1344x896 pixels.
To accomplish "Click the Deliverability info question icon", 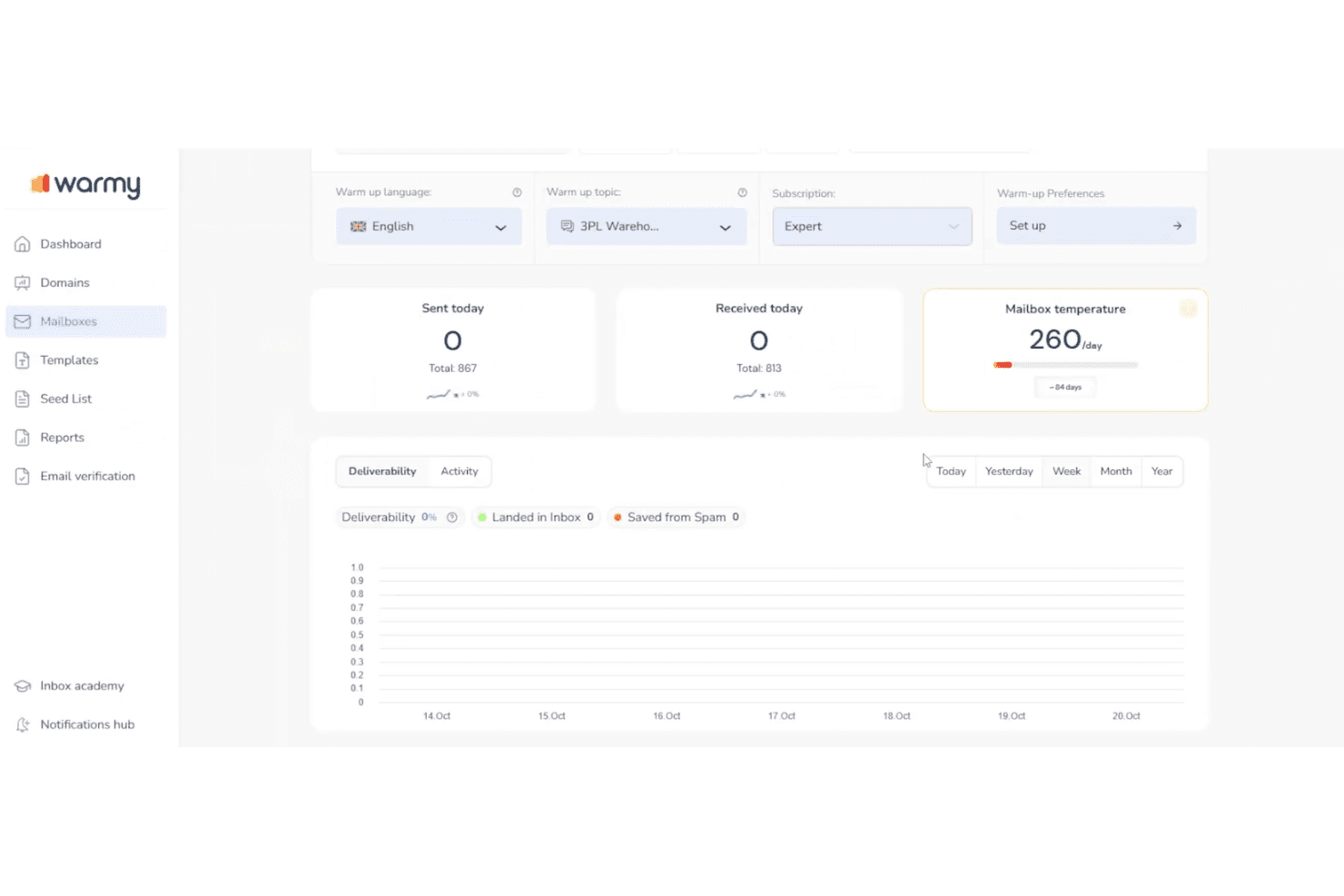I will pos(451,517).
